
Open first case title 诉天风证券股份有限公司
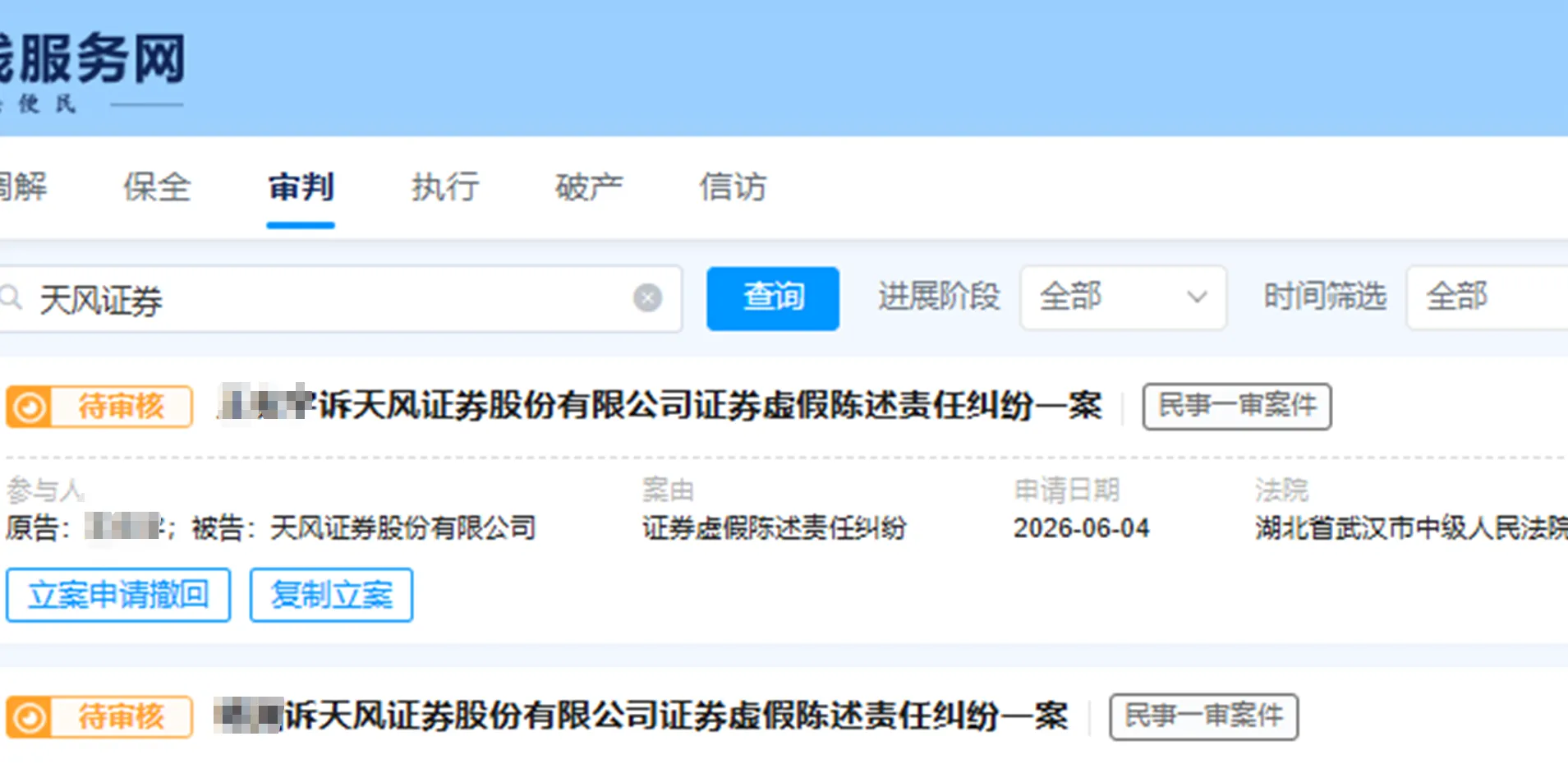(660, 405)
